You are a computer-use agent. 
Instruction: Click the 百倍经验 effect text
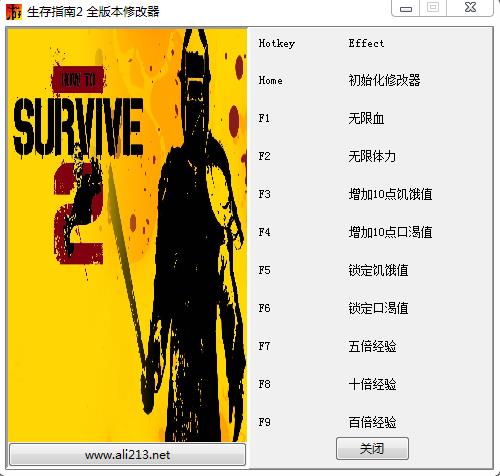(x=372, y=422)
